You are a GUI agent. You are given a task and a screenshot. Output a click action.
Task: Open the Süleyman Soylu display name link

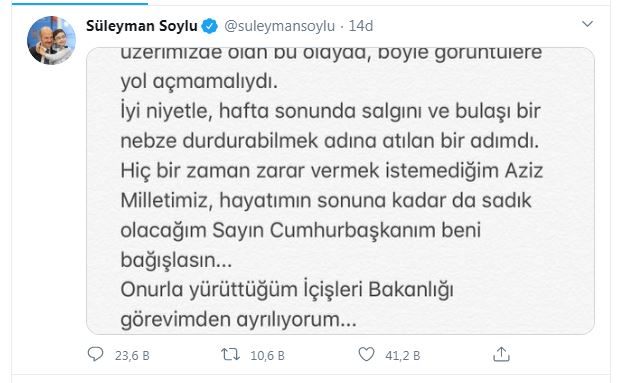(x=142, y=26)
